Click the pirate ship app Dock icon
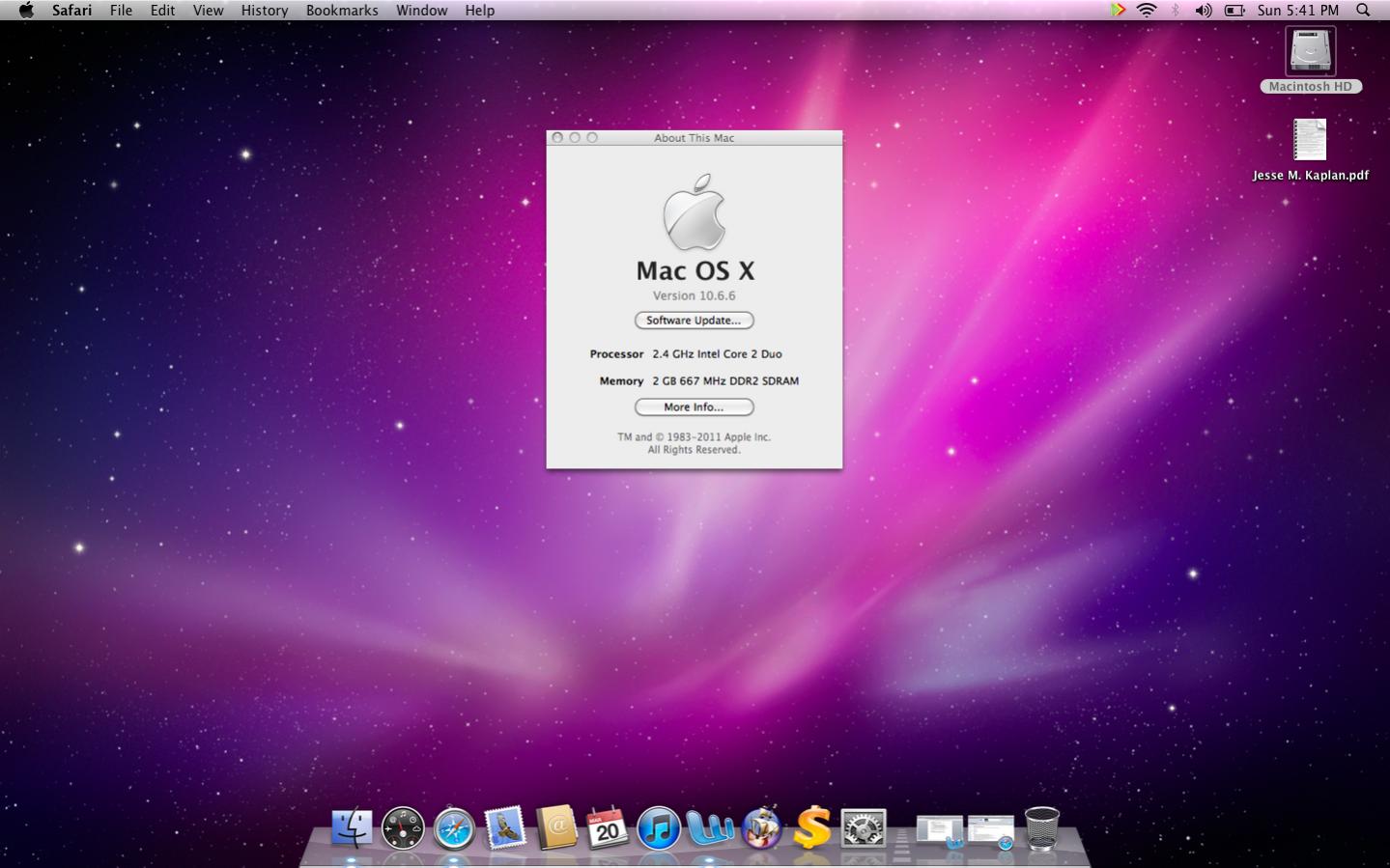Image resolution: width=1390 pixels, height=868 pixels. point(761,827)
